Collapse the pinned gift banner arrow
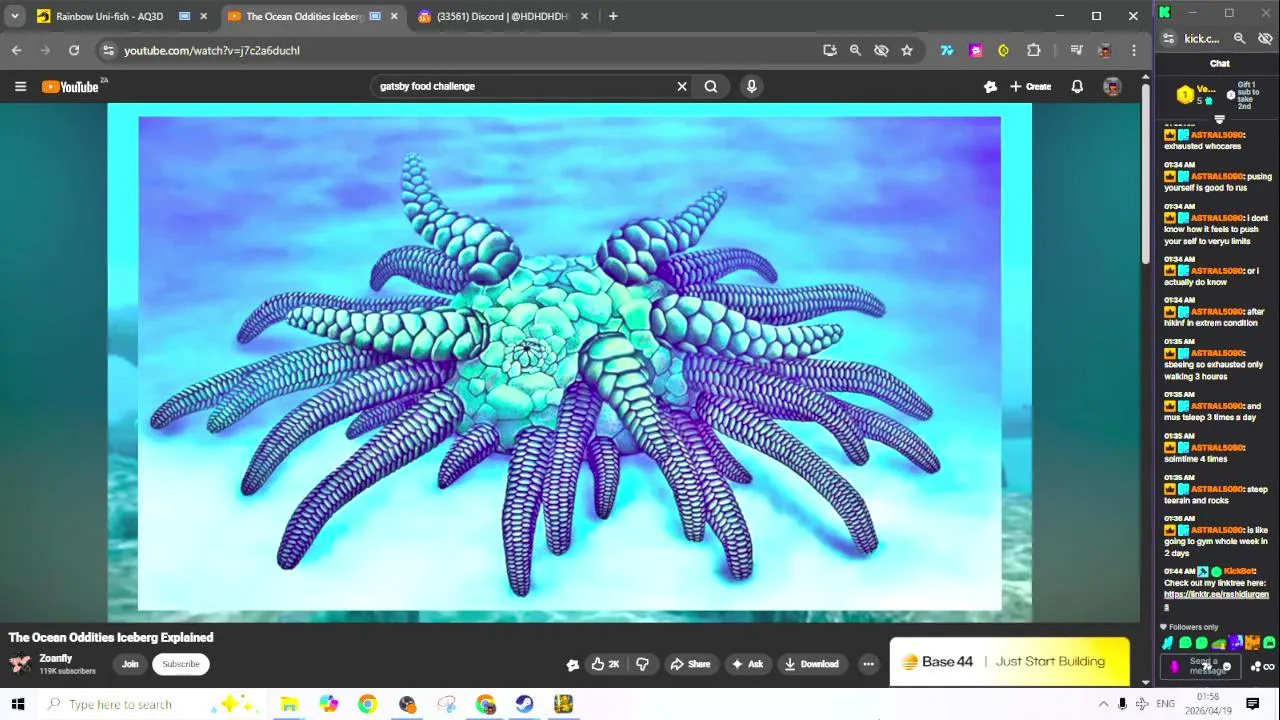 pos(1219,120)
